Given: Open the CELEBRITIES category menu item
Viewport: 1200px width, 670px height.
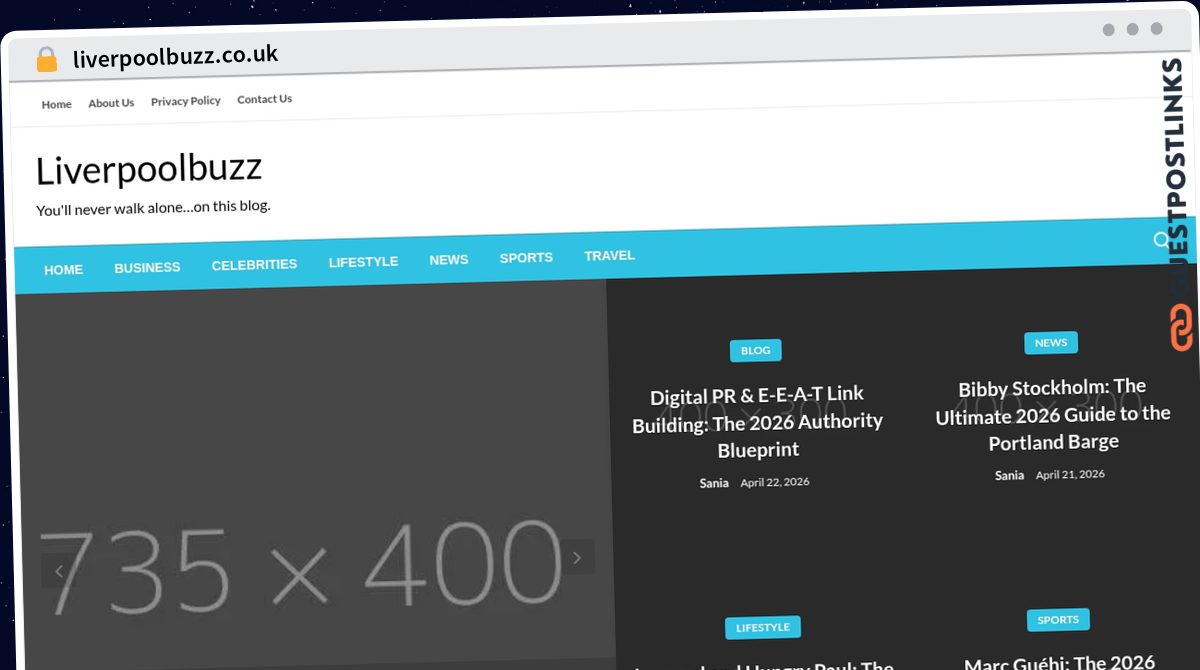Looking at the screenshot, I should [254, 265].
